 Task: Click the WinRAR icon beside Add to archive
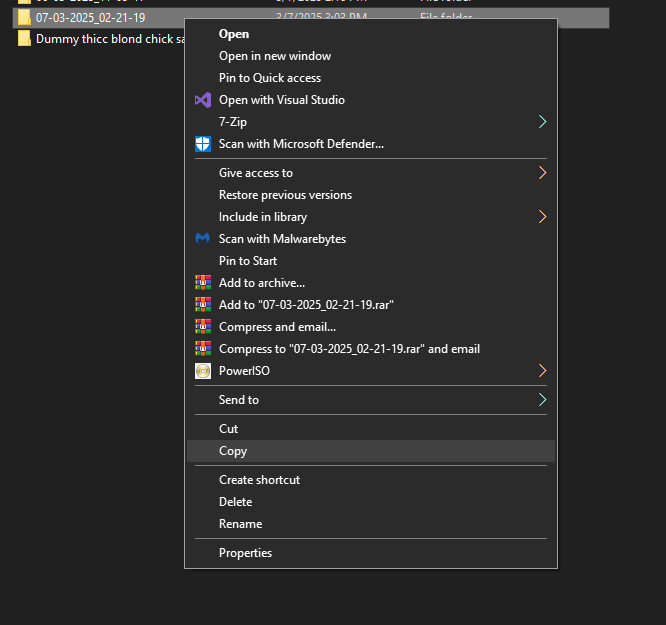pos(203,283)
